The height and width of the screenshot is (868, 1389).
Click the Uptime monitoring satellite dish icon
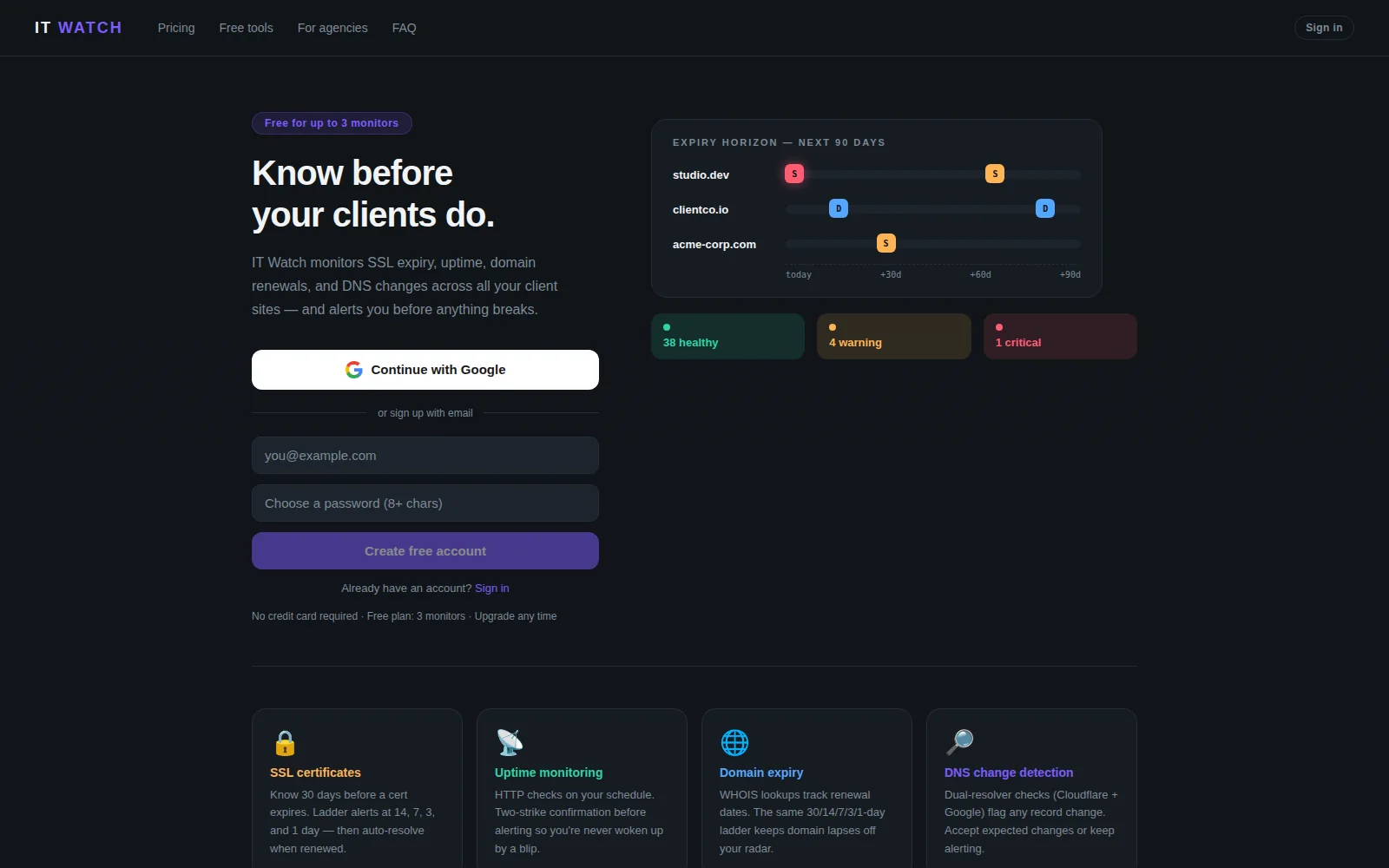coord(510,743)
